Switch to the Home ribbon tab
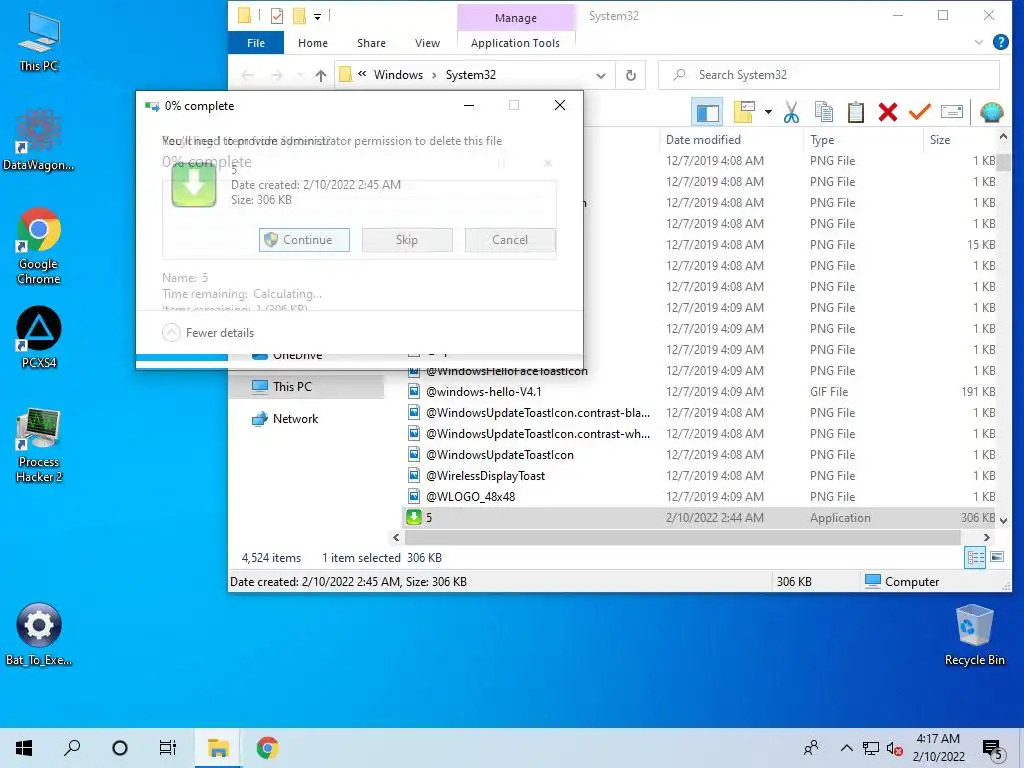Image resolution: width=1024 pixels, height=768 pixels. point(313,43)
